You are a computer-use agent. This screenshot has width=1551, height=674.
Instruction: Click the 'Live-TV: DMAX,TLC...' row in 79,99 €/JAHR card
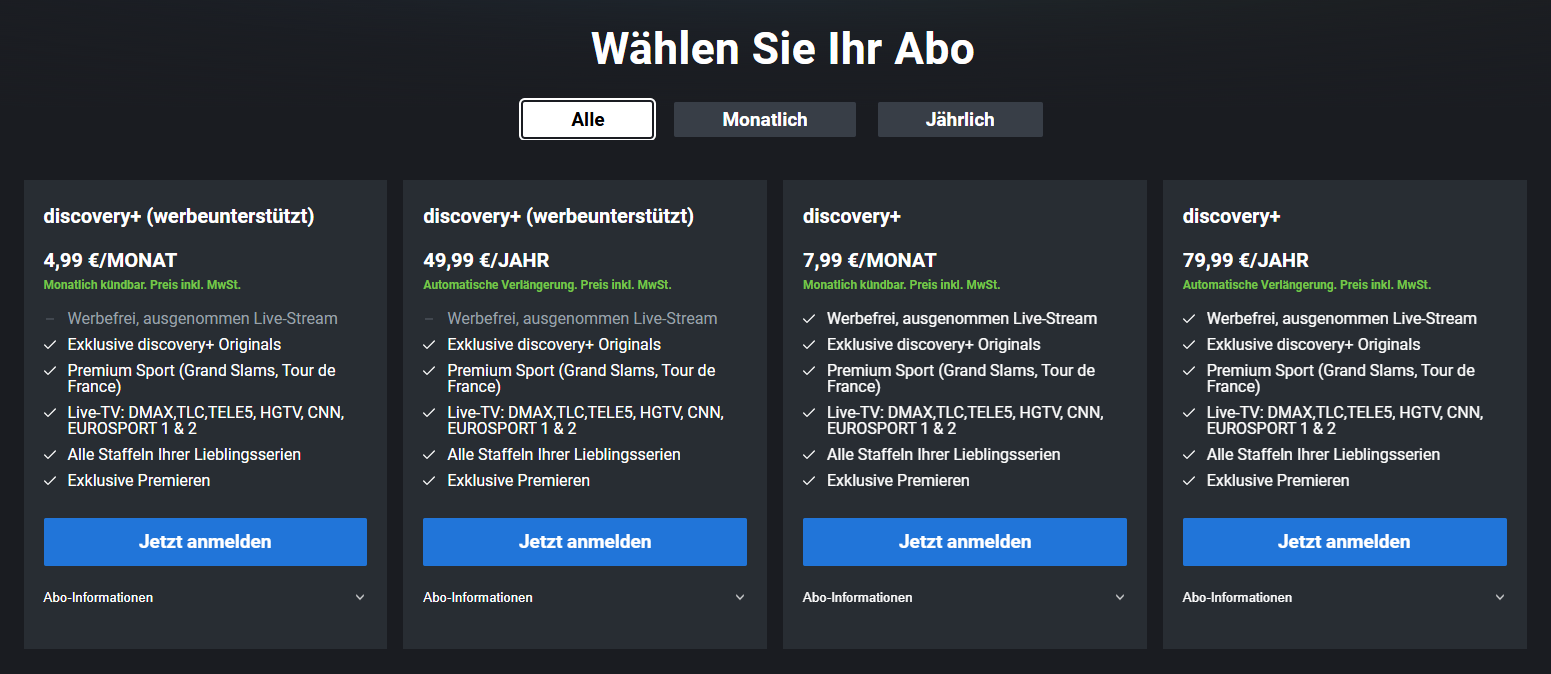coord(1345,421)
